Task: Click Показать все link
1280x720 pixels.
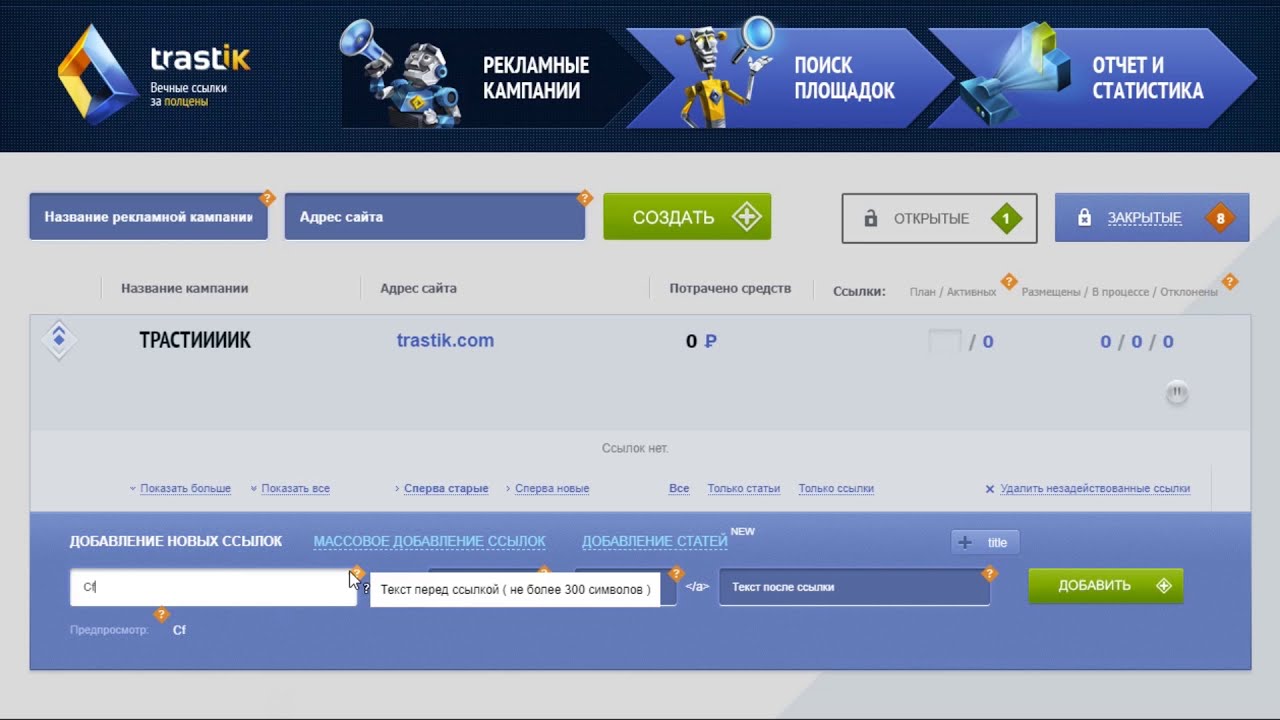Action: click(295, 489)
